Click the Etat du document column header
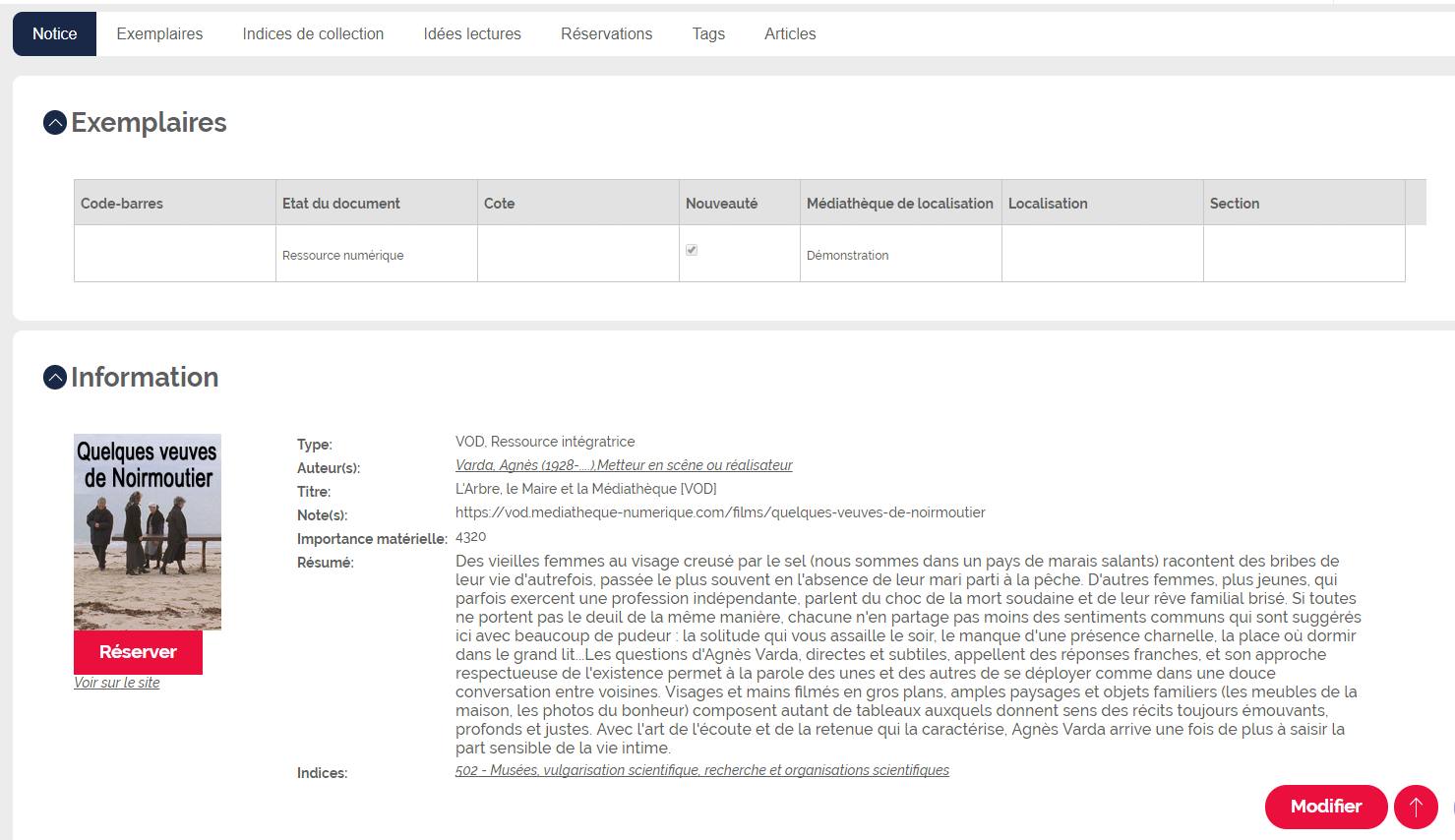Image resolution: width=1455 pixels, height=840 pixels. (x=377, y=203)
